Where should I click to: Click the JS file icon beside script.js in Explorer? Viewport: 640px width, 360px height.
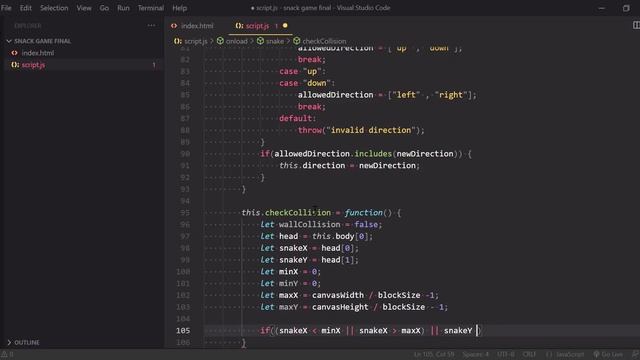pyautogui.click(x=15, y=65)
